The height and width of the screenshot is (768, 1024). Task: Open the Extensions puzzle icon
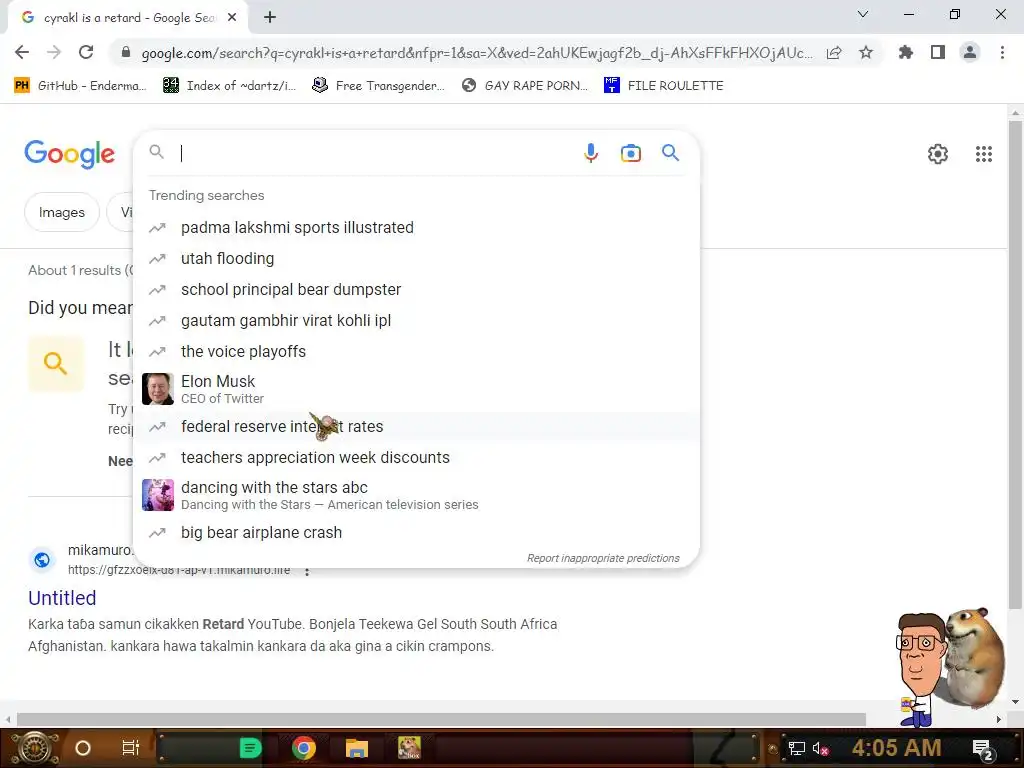pos(906,52)
